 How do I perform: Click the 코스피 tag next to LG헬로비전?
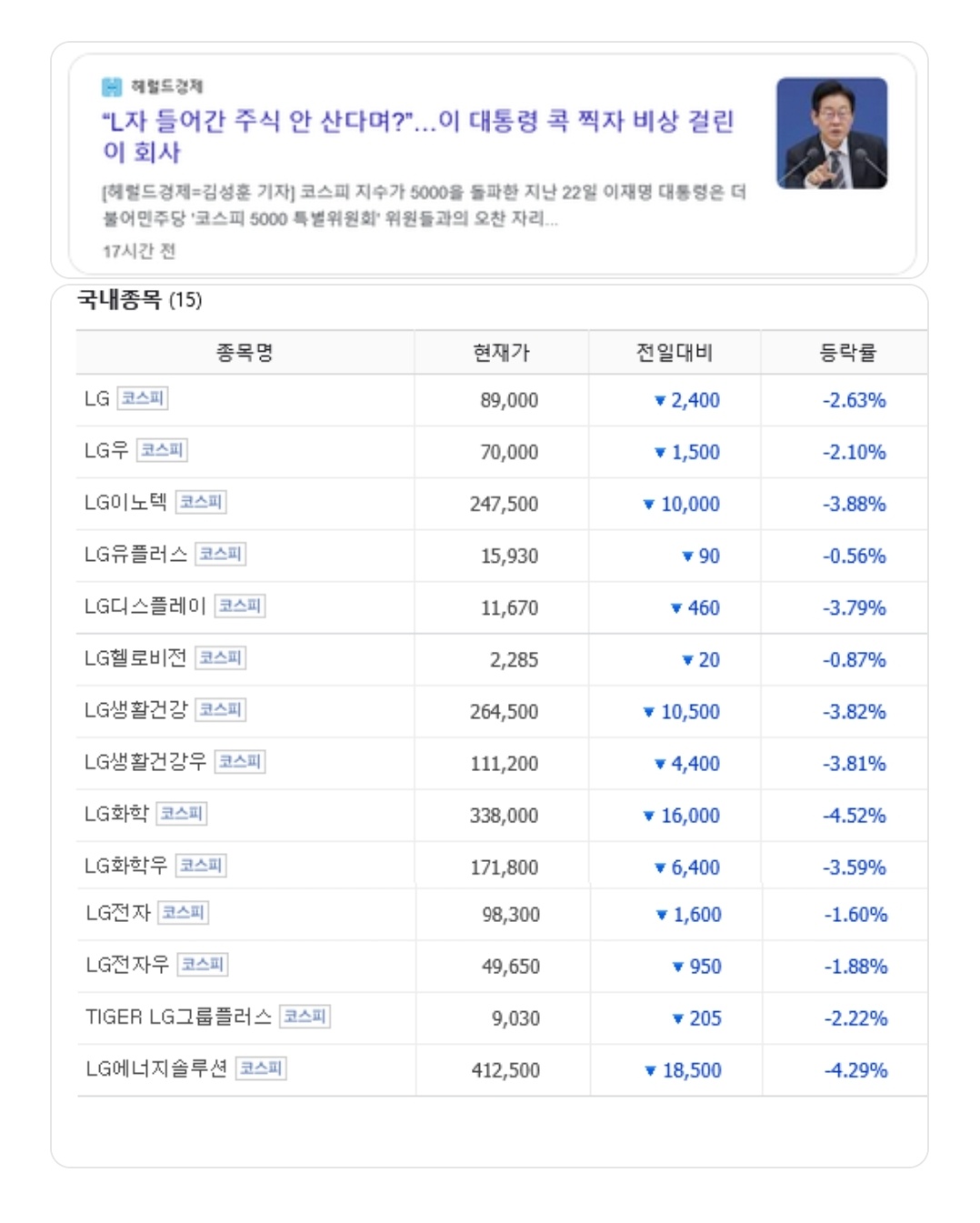point(221,657)
